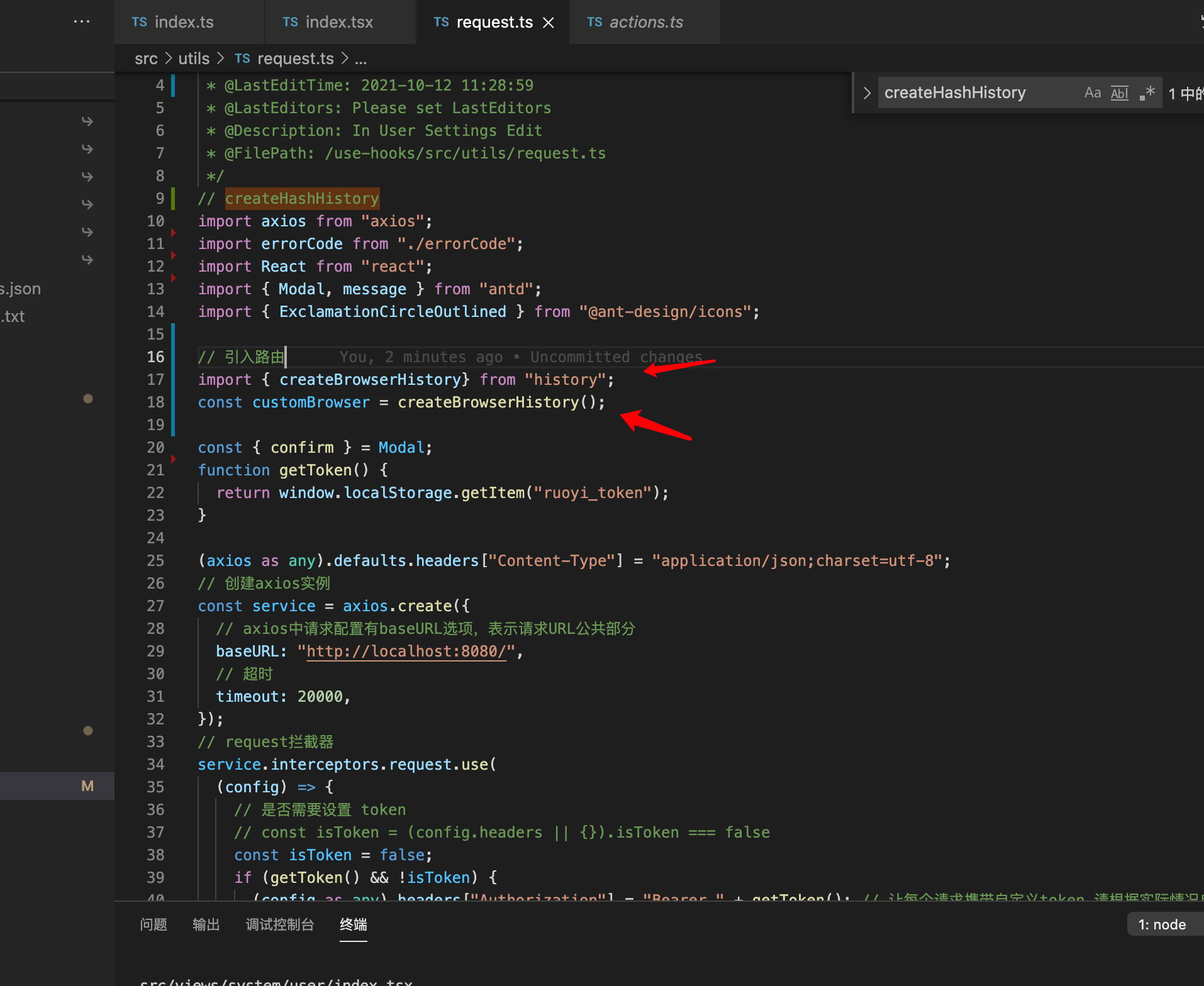The image size is (1204, 986).
Task: Select the 终端 panel tab
Action: pyautogui.click(x=354, y=924)
